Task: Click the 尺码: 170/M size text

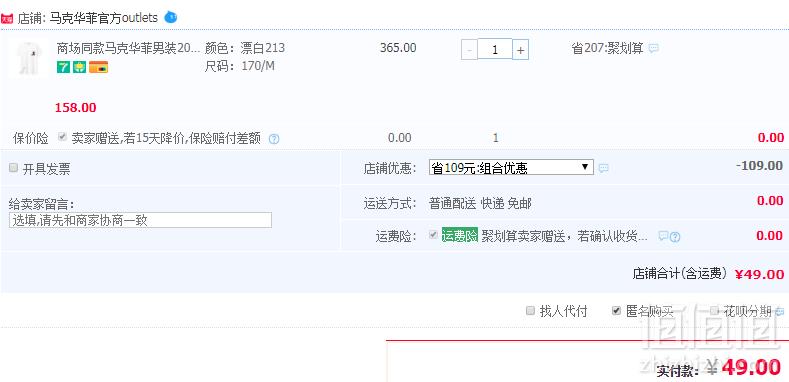Action: (240, 66)
